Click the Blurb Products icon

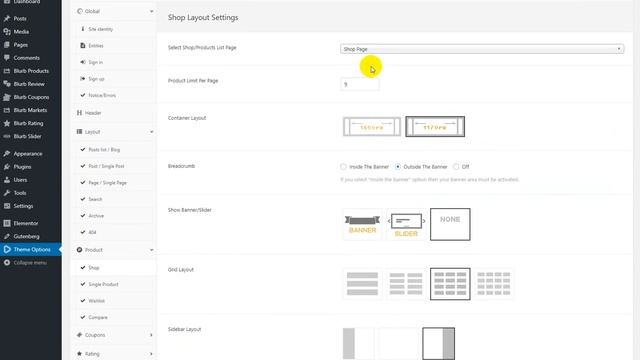point(7,71)
